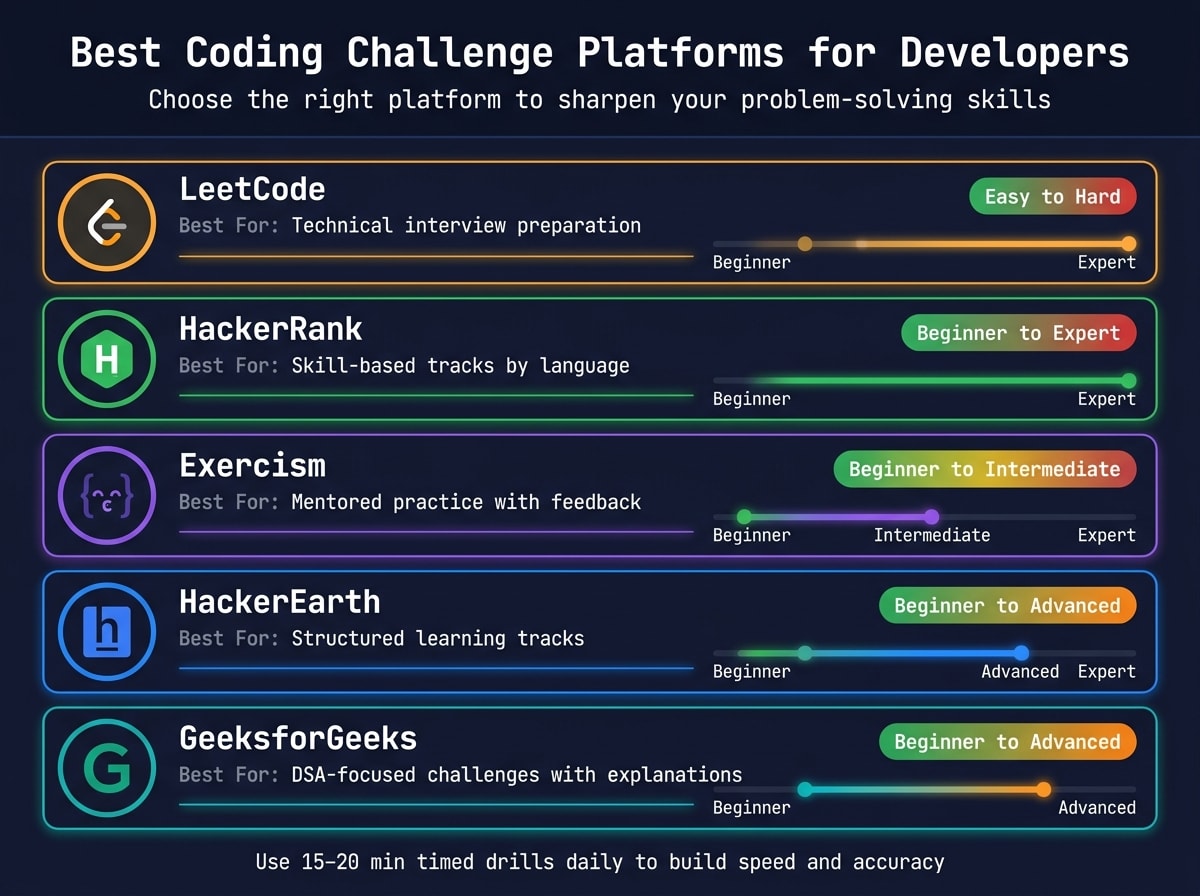Click 'Structured learning tracks' text
Image resolution: width=1200 pixels, height=896 pixels.
[x=437, y=638]
